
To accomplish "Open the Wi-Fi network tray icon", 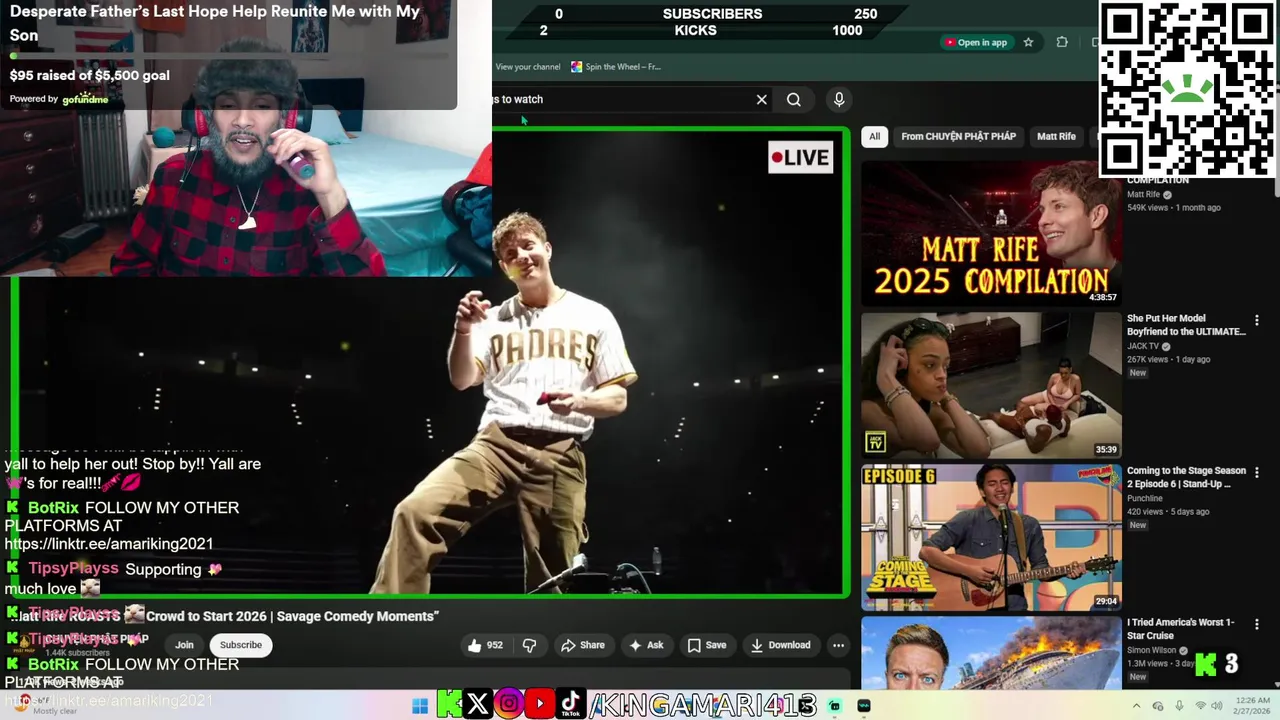I will 1201,706.
